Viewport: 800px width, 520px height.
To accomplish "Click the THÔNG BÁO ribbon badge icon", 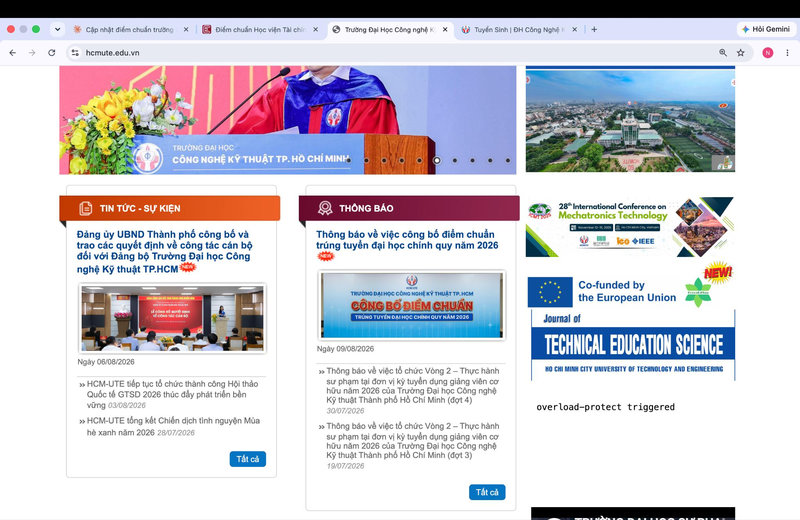I will [325, 208].
